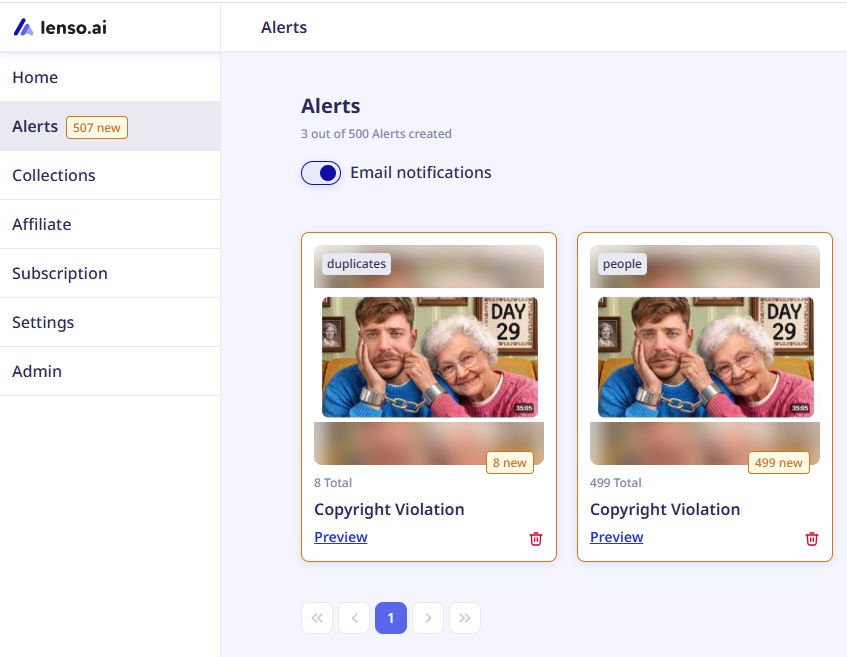This screenshot has width=847, height=657.
Task: Go to the first page of alerts
Action: click(317, 618)
